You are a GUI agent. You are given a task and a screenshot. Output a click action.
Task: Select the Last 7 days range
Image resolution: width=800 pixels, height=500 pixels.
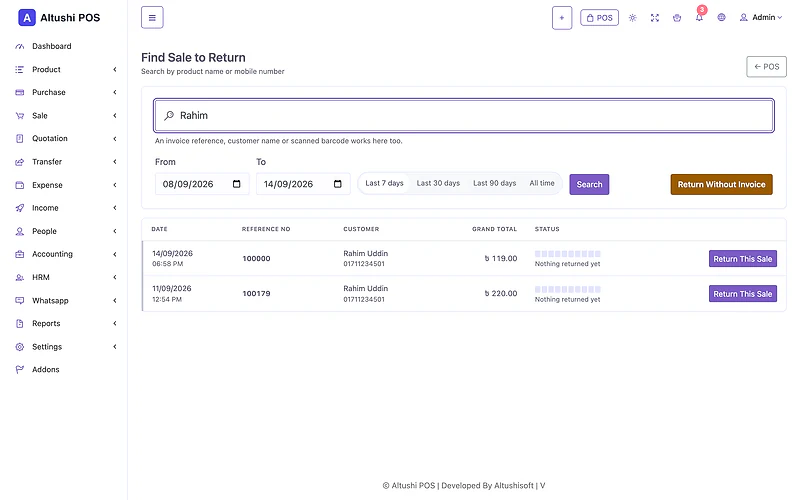(384, 183)
